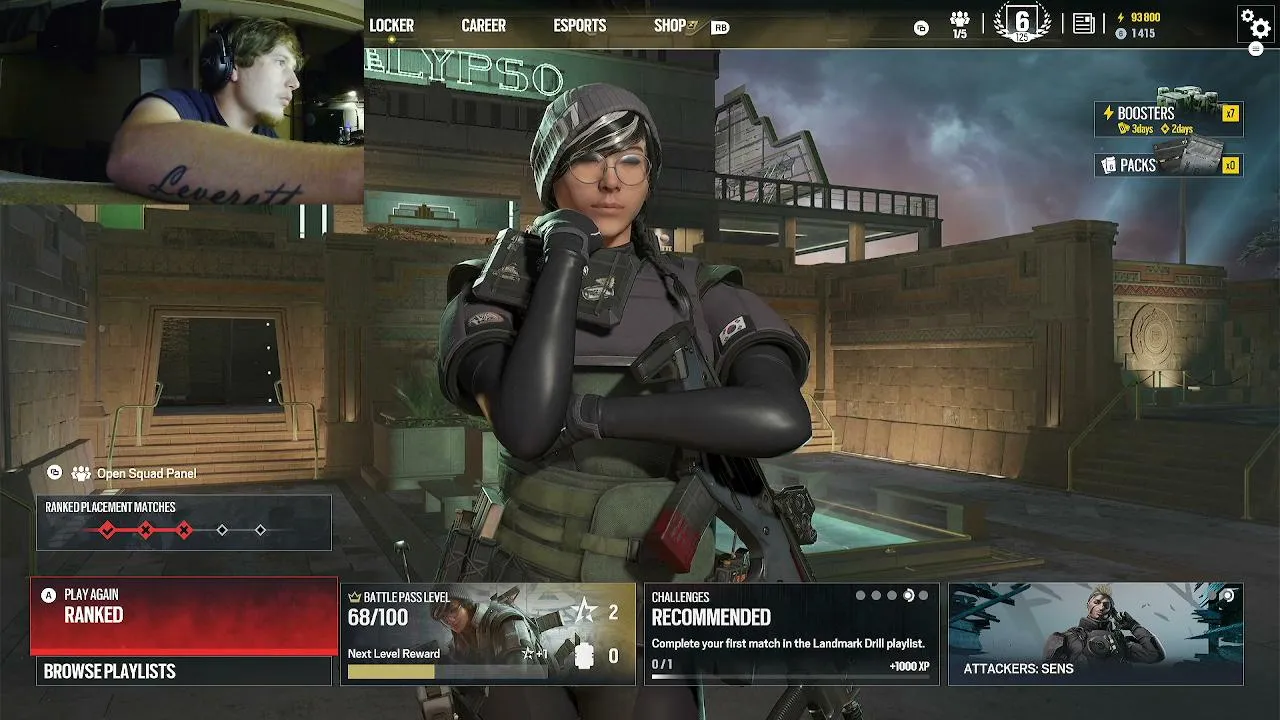Open the Locker tab
Viewport: 1280px width, 720px height.
click(391, 26)
